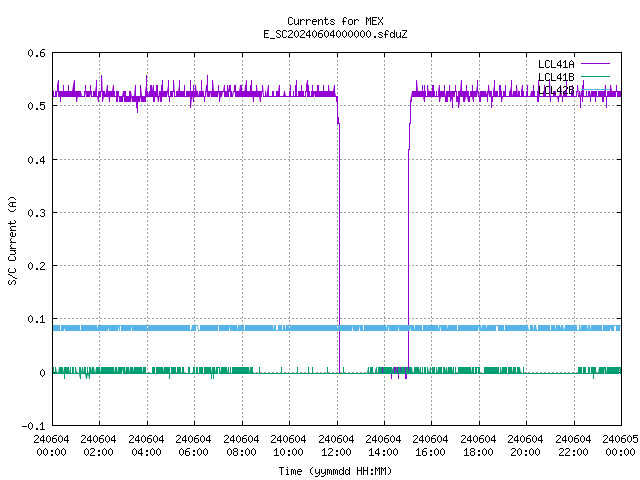Click the -0.1 y-axis tick label
Screen dimensions: 640x480
(33, 426)
